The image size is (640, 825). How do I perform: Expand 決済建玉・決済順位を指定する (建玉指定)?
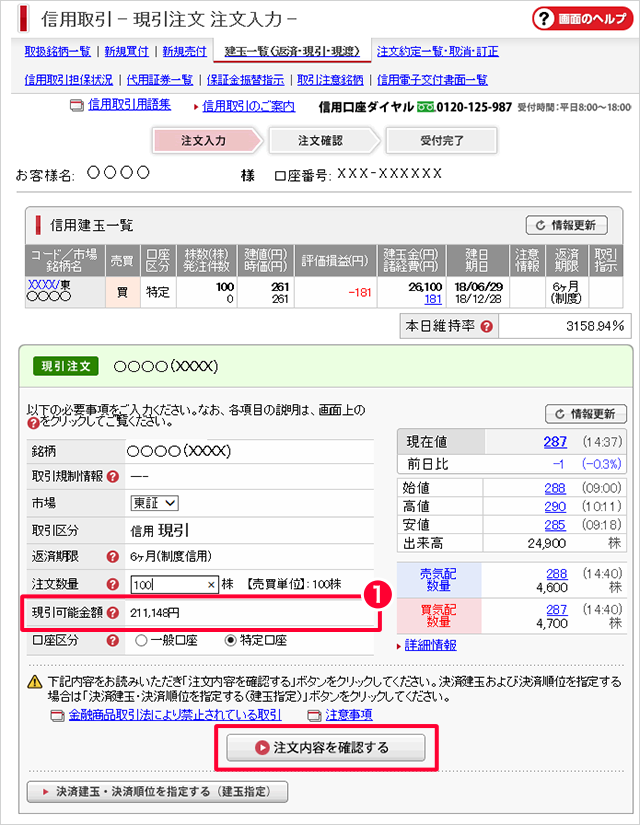click(x=157, y=792)
